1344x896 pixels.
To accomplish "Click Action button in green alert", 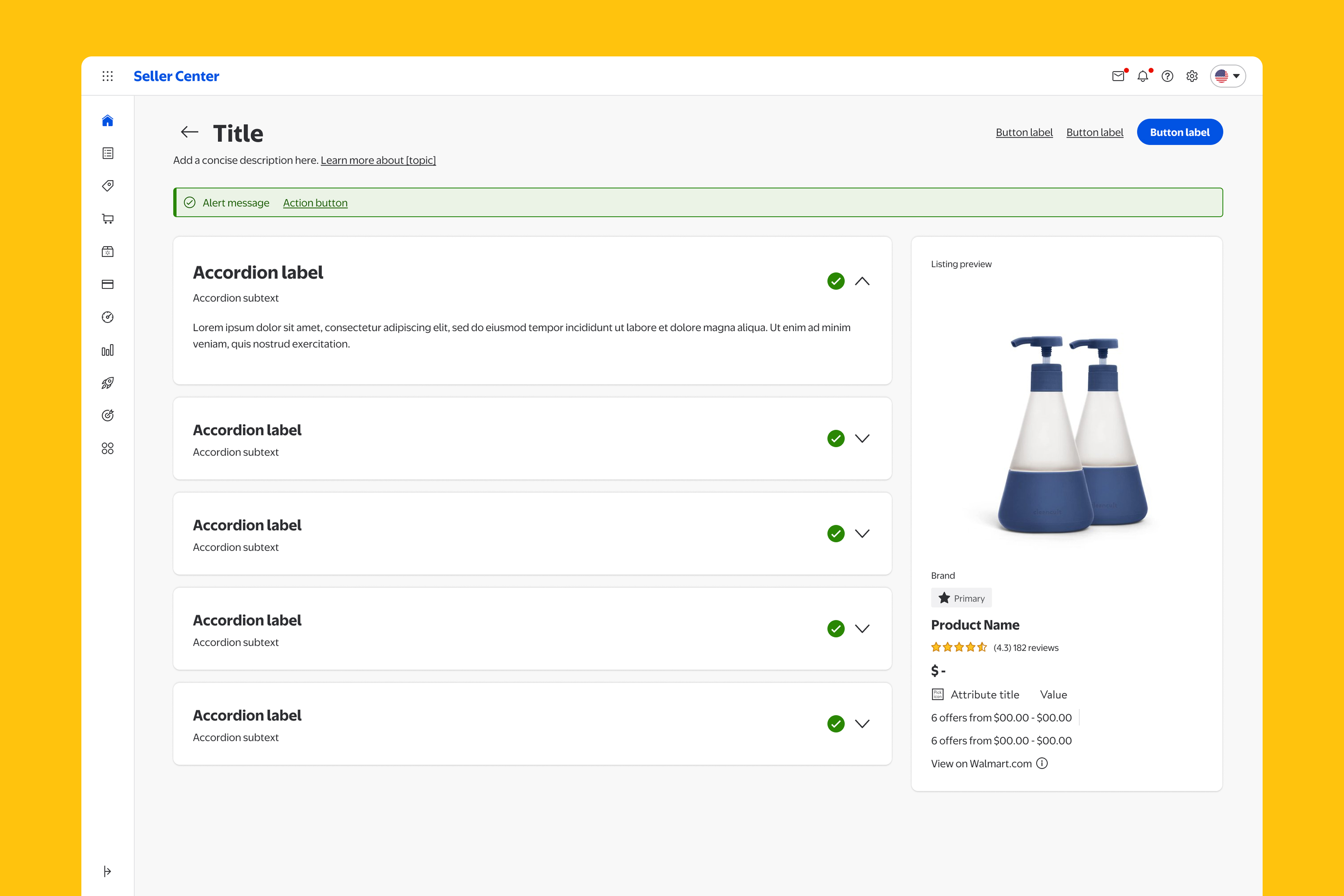I will (315, 203).
